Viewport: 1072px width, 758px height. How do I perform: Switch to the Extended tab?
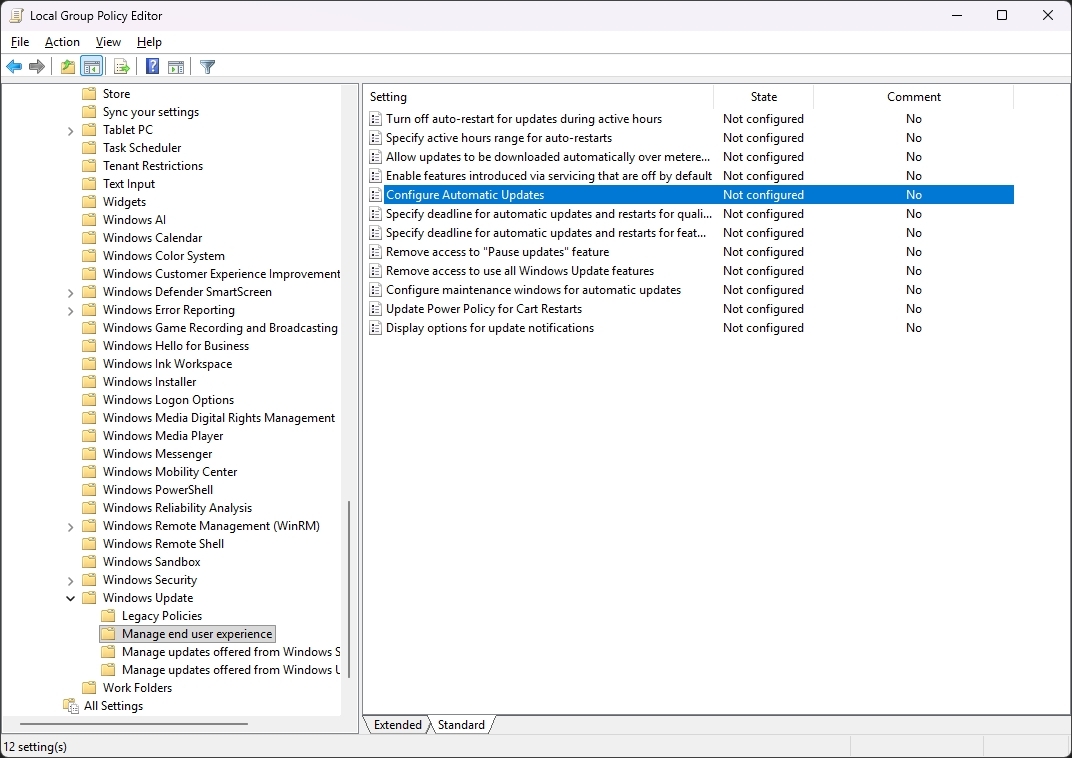(x=397, y=725)
